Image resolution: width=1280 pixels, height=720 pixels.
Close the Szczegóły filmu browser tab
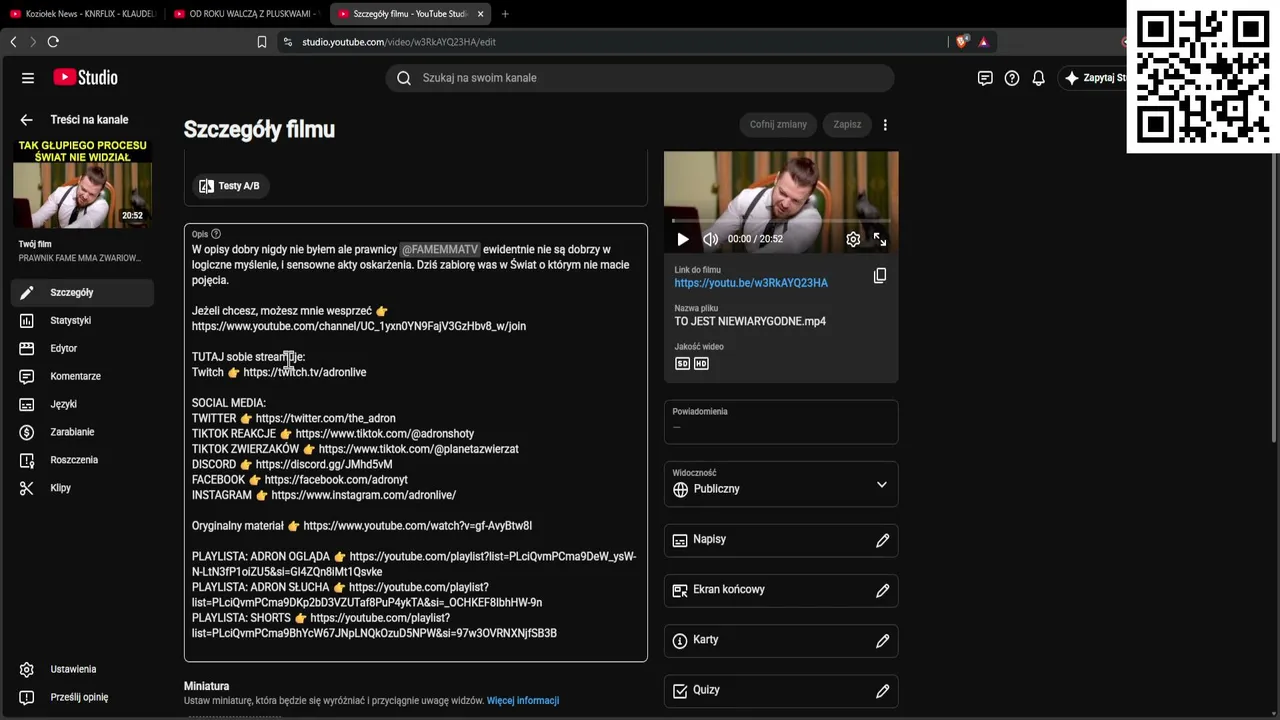pyautogui.click(x=481, y=14)
